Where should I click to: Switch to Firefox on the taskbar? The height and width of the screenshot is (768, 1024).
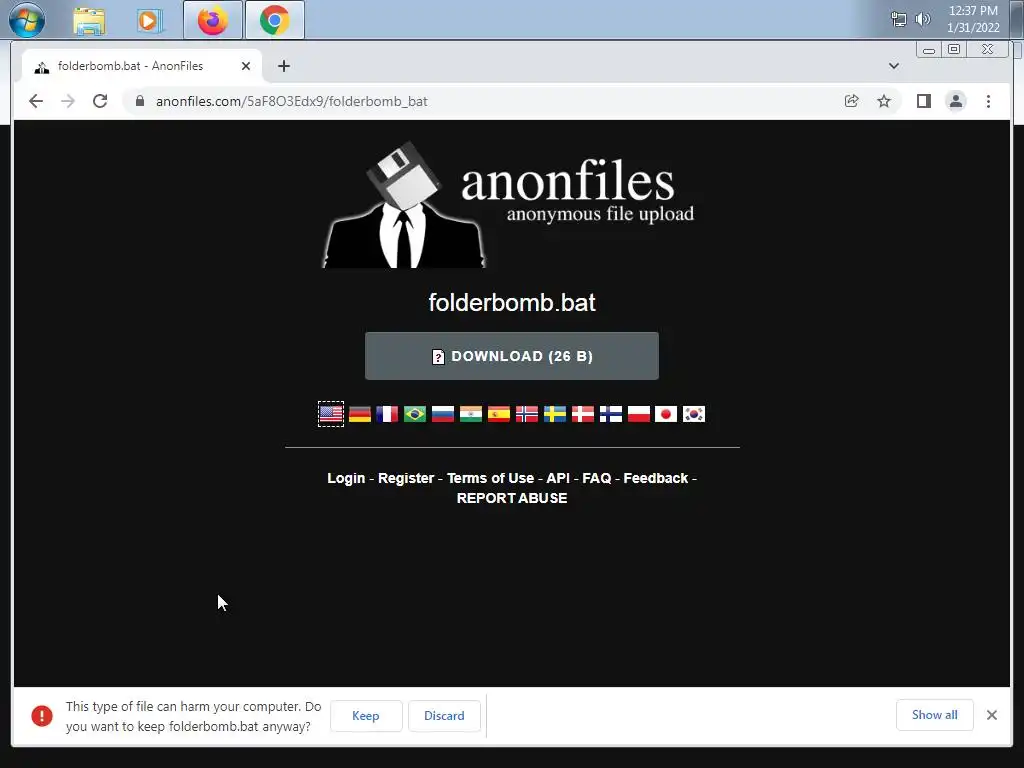point(213,20)
